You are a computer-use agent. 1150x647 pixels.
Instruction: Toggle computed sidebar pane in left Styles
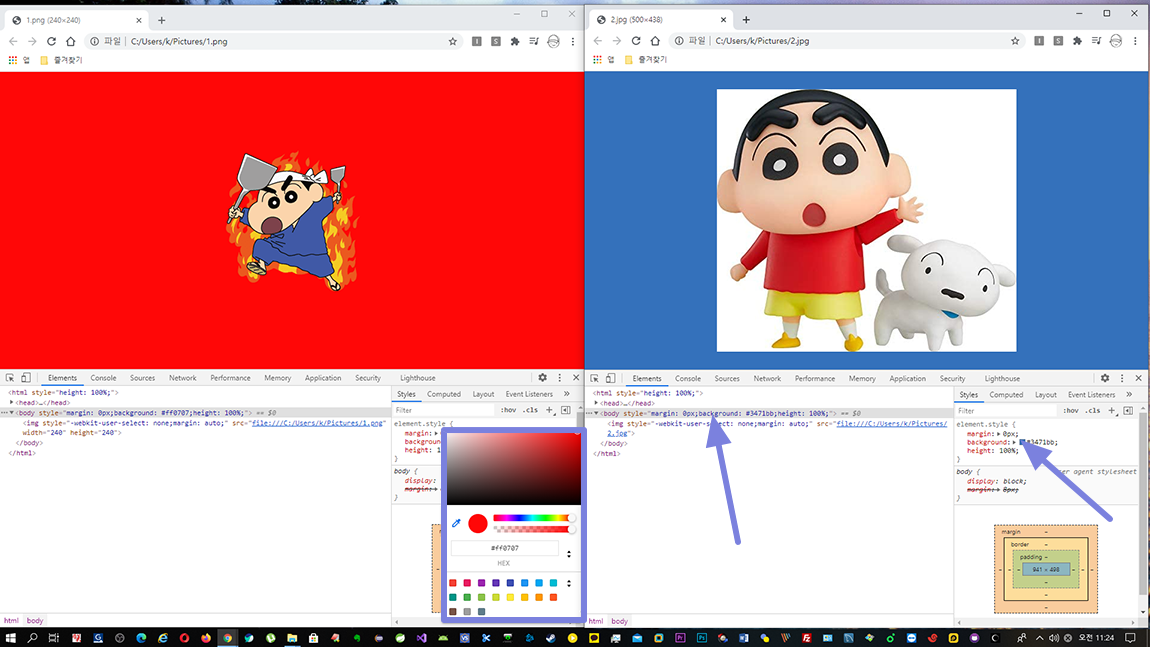coord(565,410)
